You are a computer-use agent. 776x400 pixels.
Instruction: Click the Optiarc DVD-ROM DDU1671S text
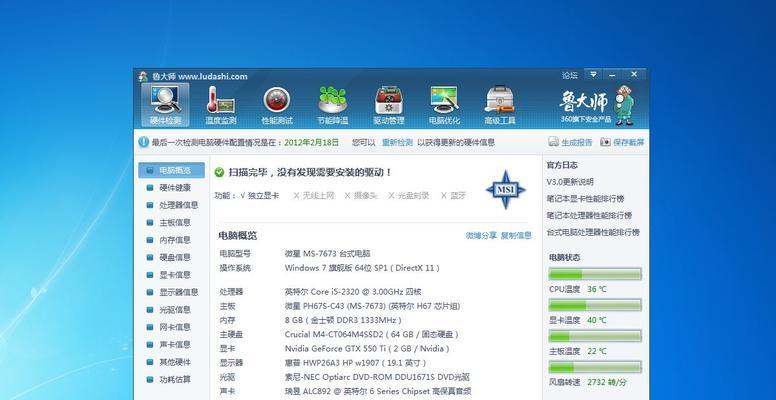point(377,377)
